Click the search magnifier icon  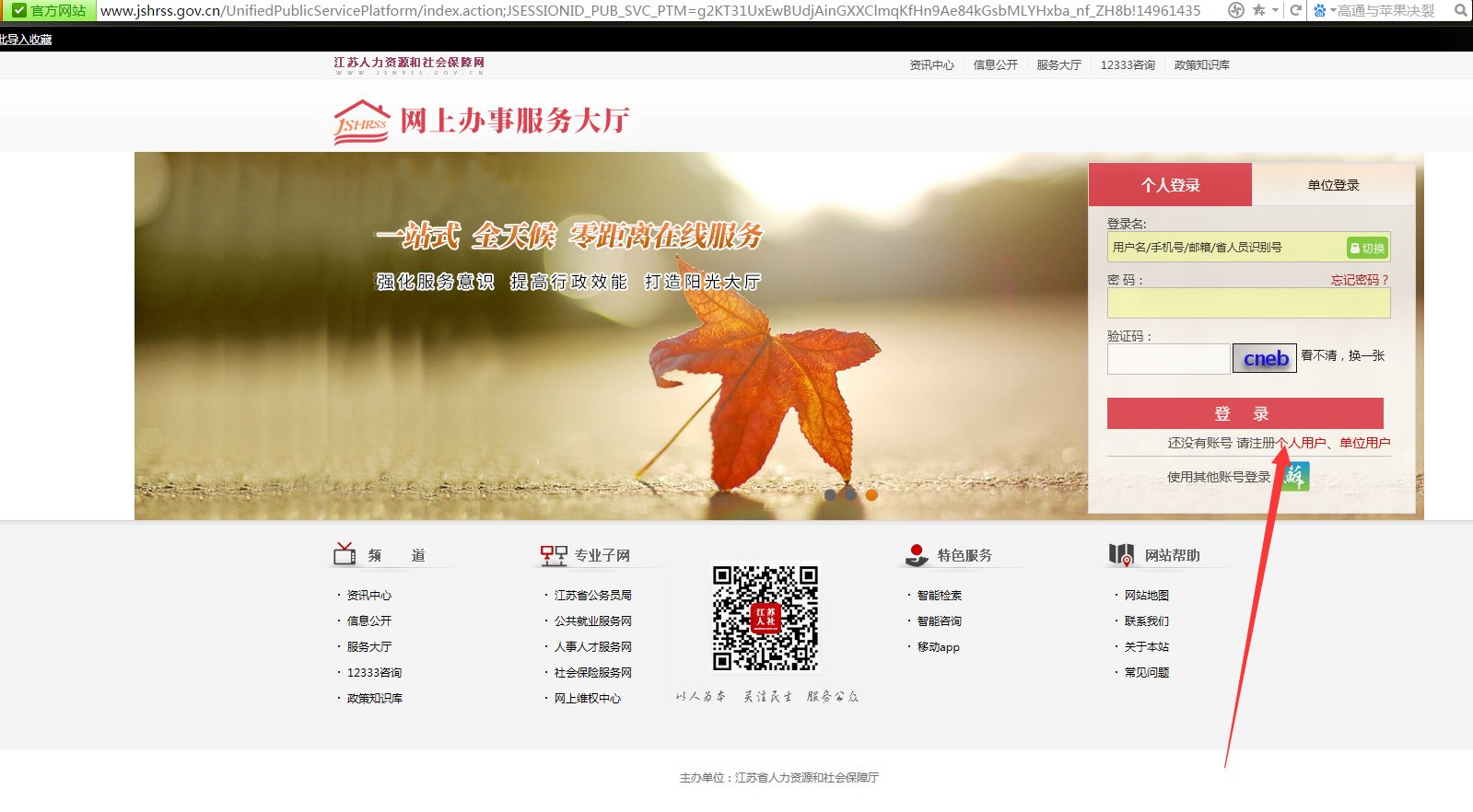(x=1460, y=10)
